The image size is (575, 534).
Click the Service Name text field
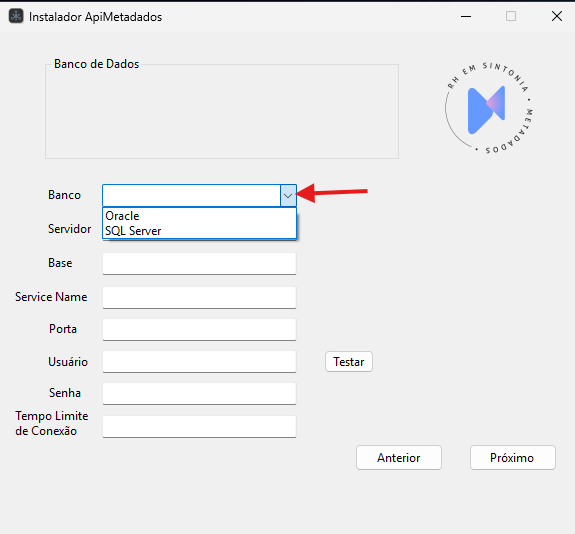(x=199, y=297)
